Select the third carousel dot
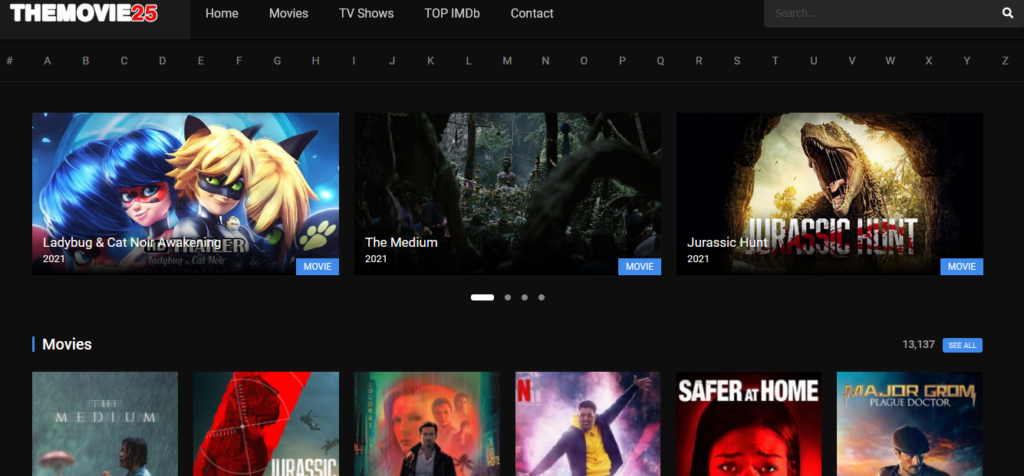 tap(524, 297)
